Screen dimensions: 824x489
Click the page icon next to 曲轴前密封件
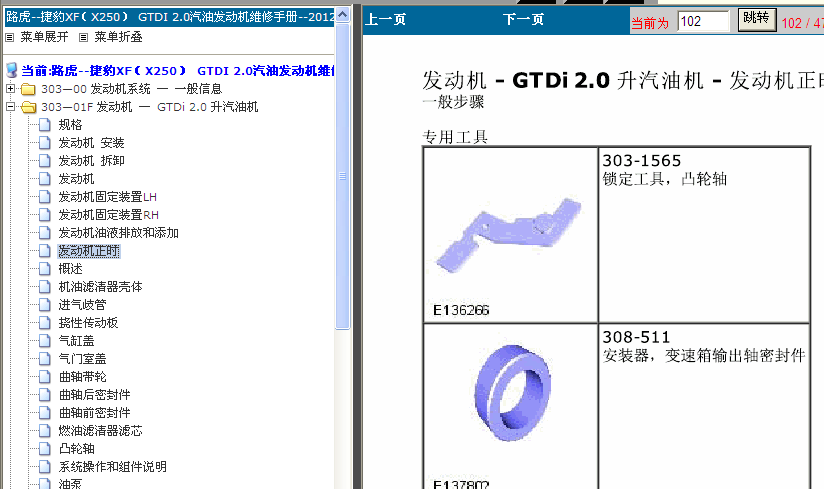(x=45, y=413)
